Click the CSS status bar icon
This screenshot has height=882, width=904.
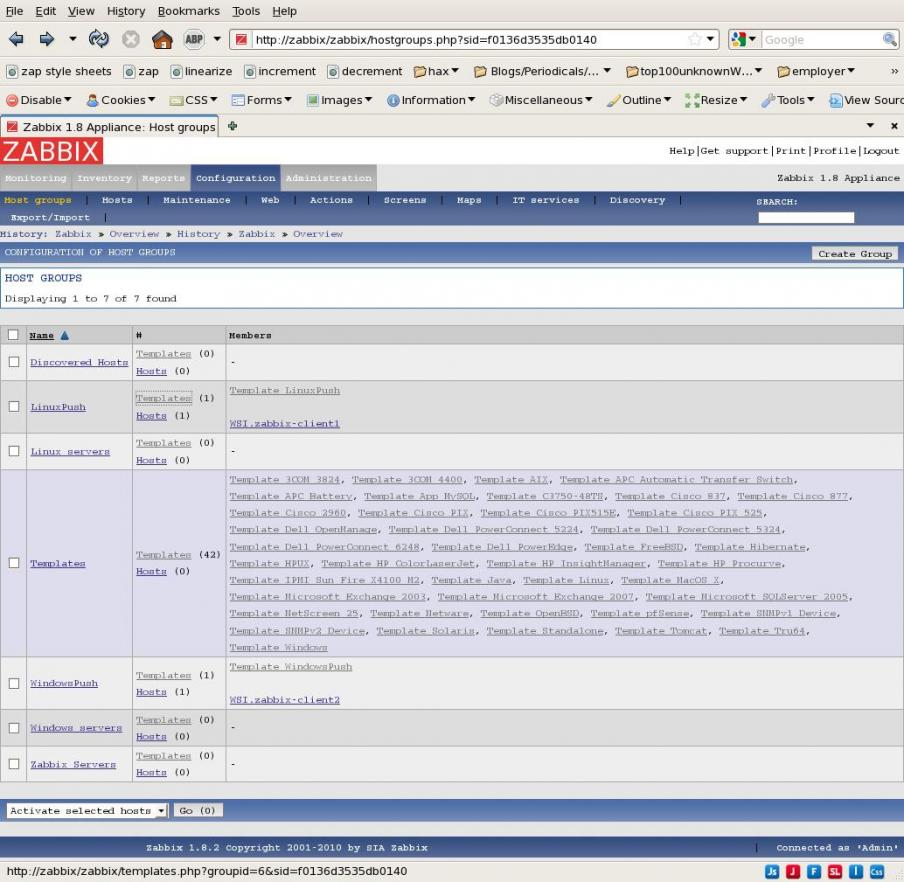(877, 871)
